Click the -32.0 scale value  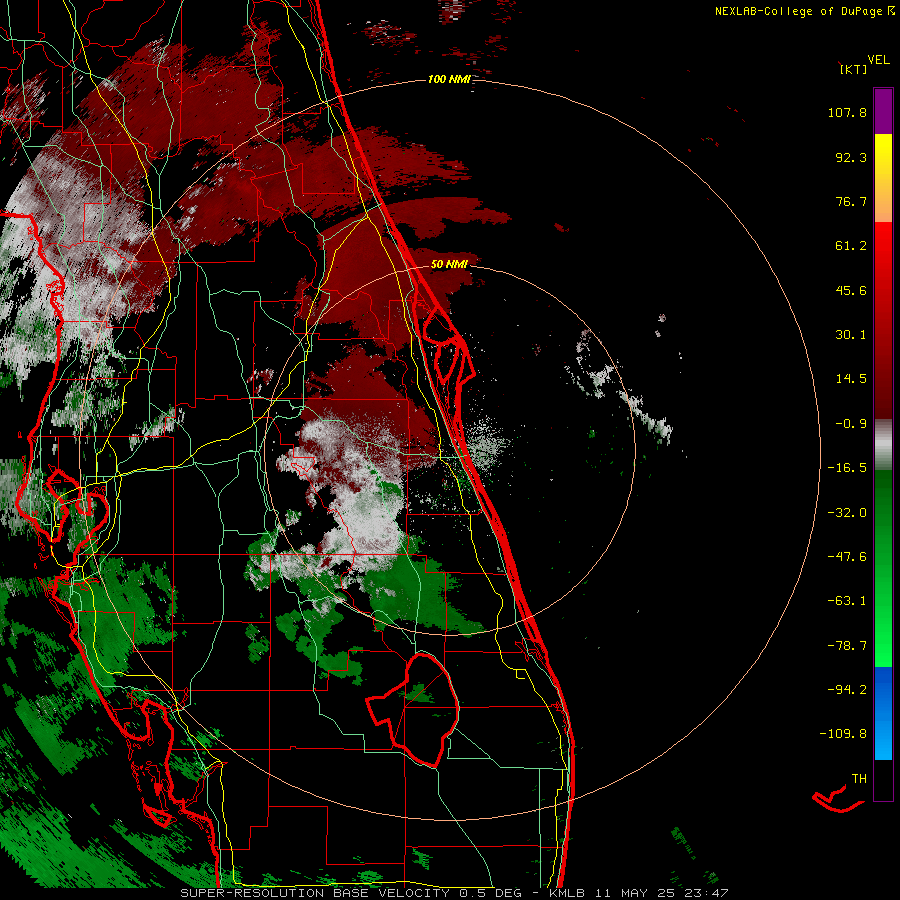pyautogui.click(x=847, y=513)
